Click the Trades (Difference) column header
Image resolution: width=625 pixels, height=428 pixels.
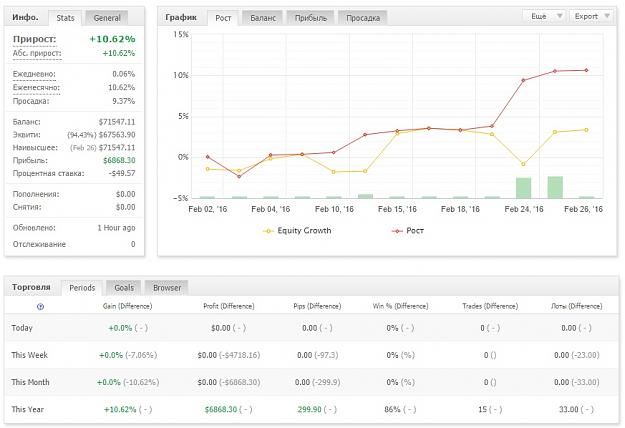coord(490,306)
